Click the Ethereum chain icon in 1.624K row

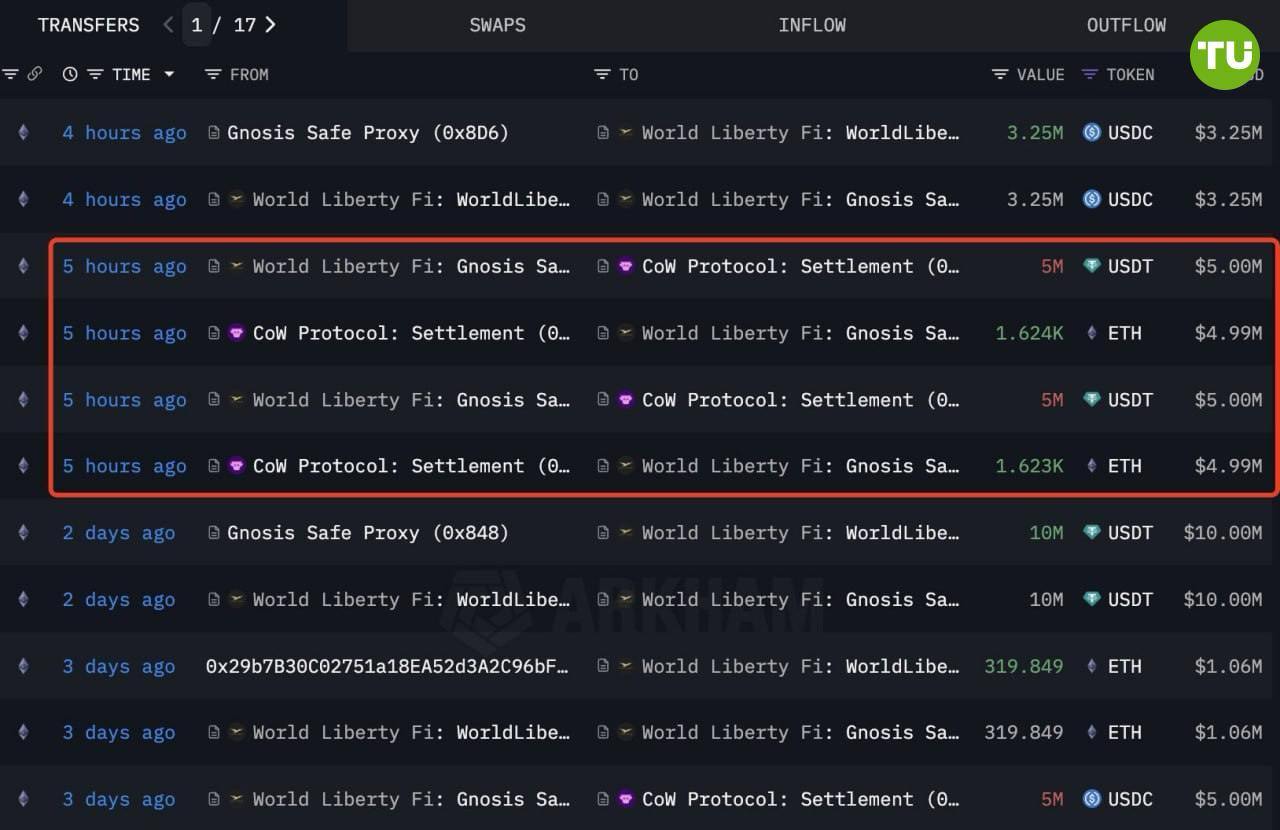(23, 333)
